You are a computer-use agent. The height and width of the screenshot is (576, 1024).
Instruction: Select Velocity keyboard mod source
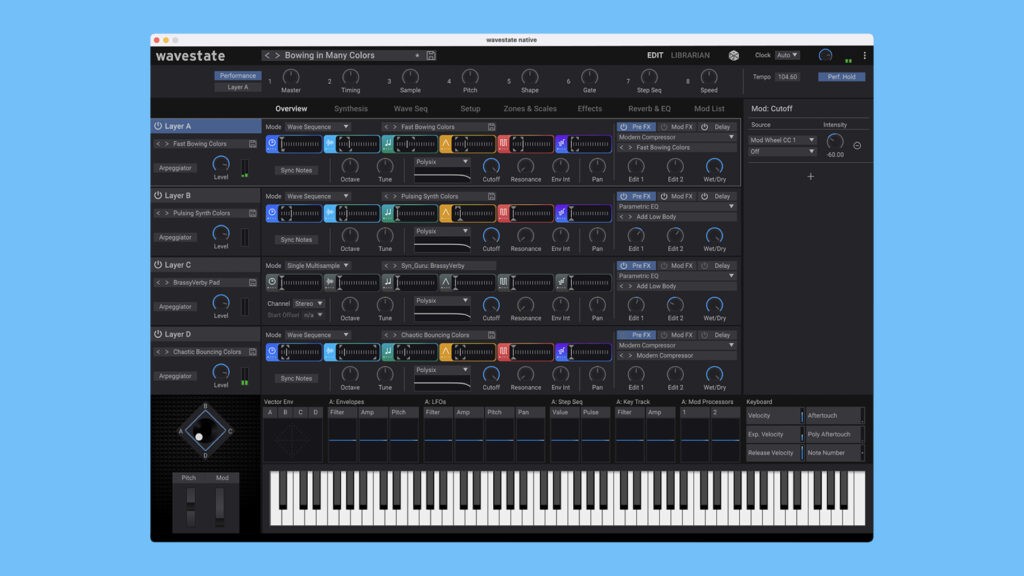[x=774, y=415]
